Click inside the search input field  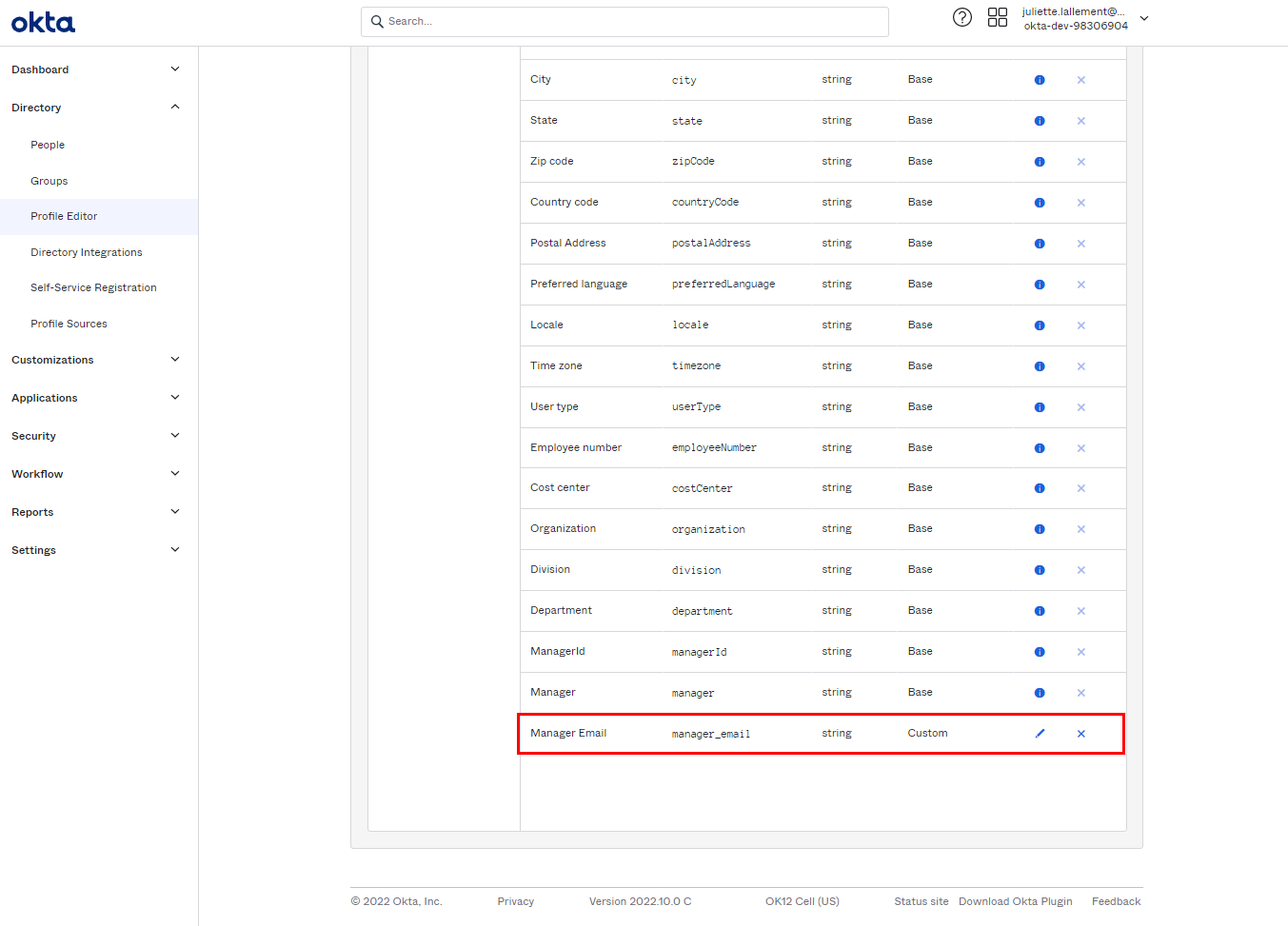pyautogui.click(x=624, y=21)
